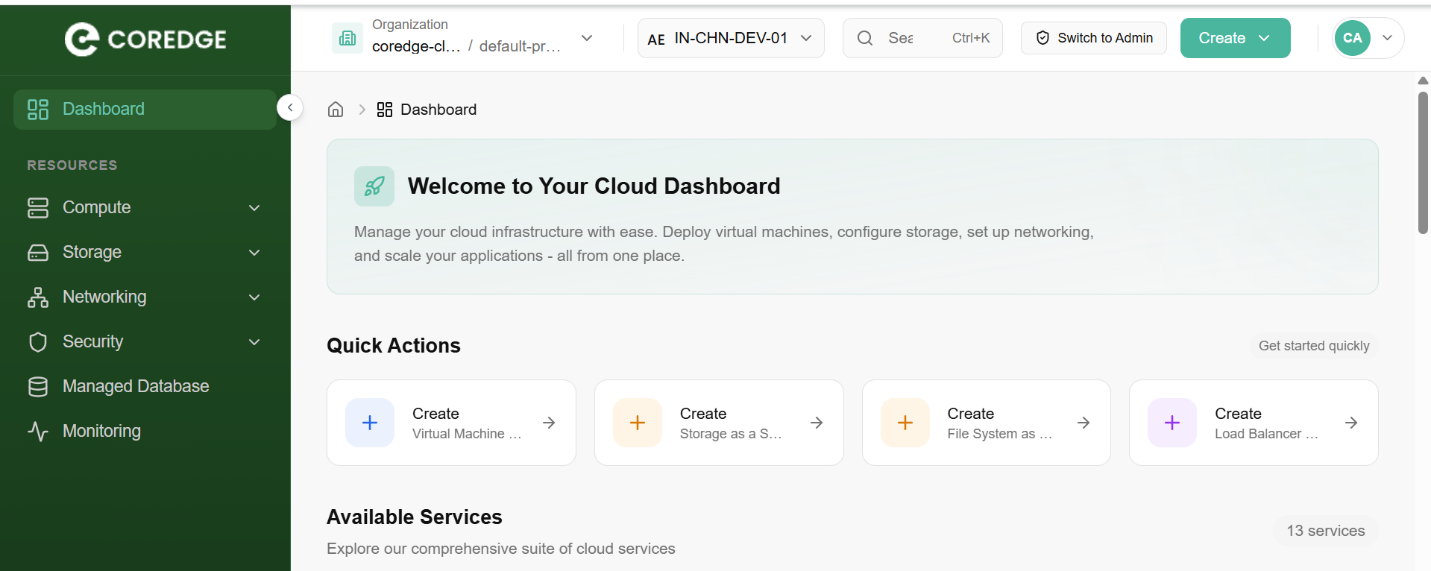Click the CA user avatar
1431x571 pixels.
[x=1352, y=38]
